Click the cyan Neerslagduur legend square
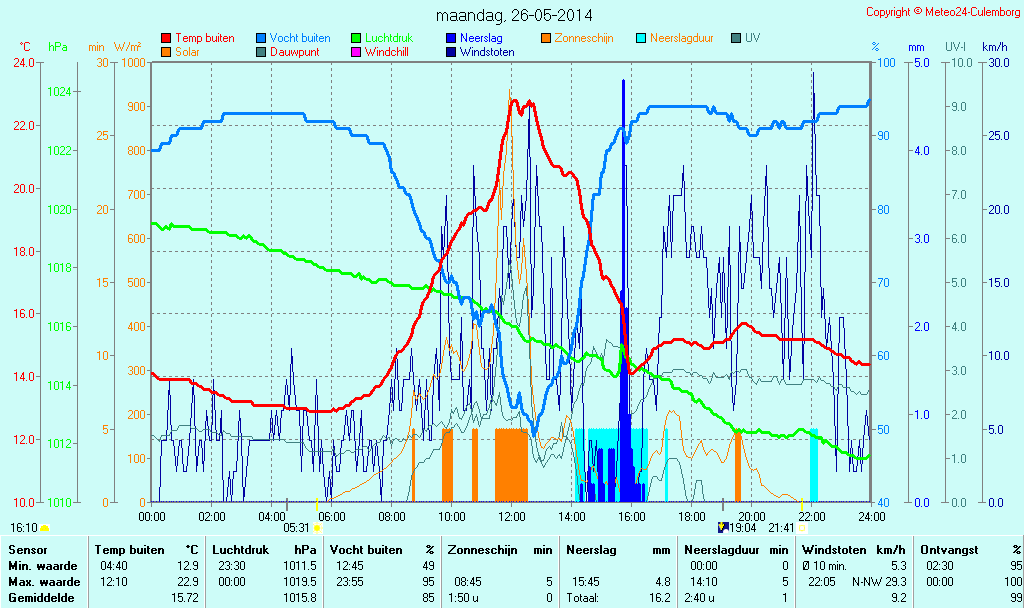The width and height of the screenshot is (1026, 608). (x=642, y=38)
